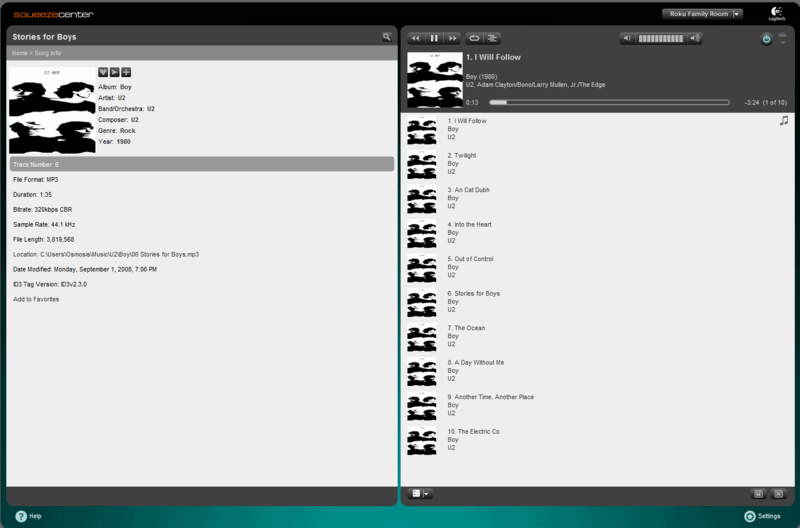Image resolution: width=800 pixels, height=528 pixels.
Task: Toggle shuffle mode
Action: click(493, 38)
